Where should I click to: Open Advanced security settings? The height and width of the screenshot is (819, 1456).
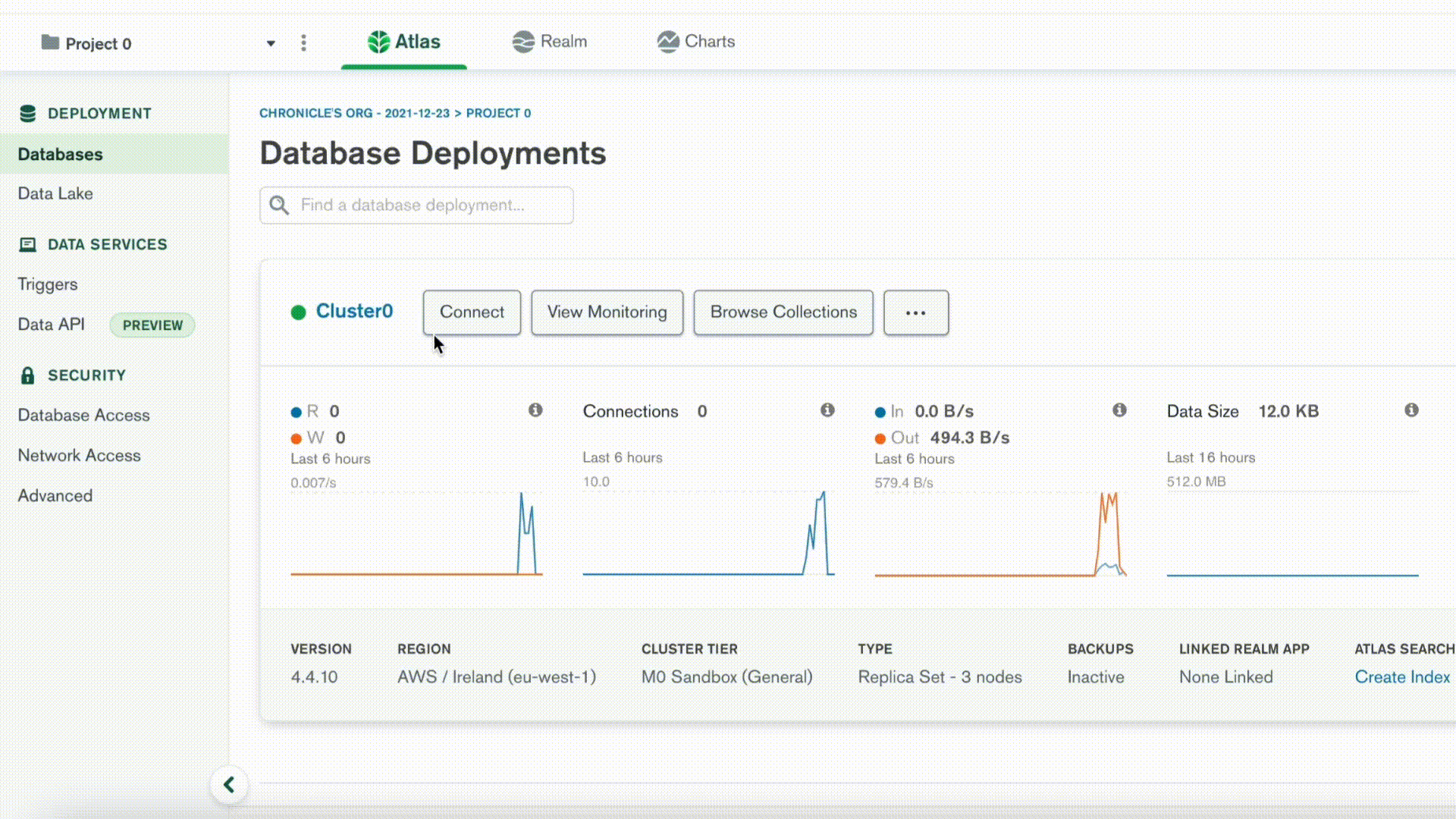(x=55, y=496)
